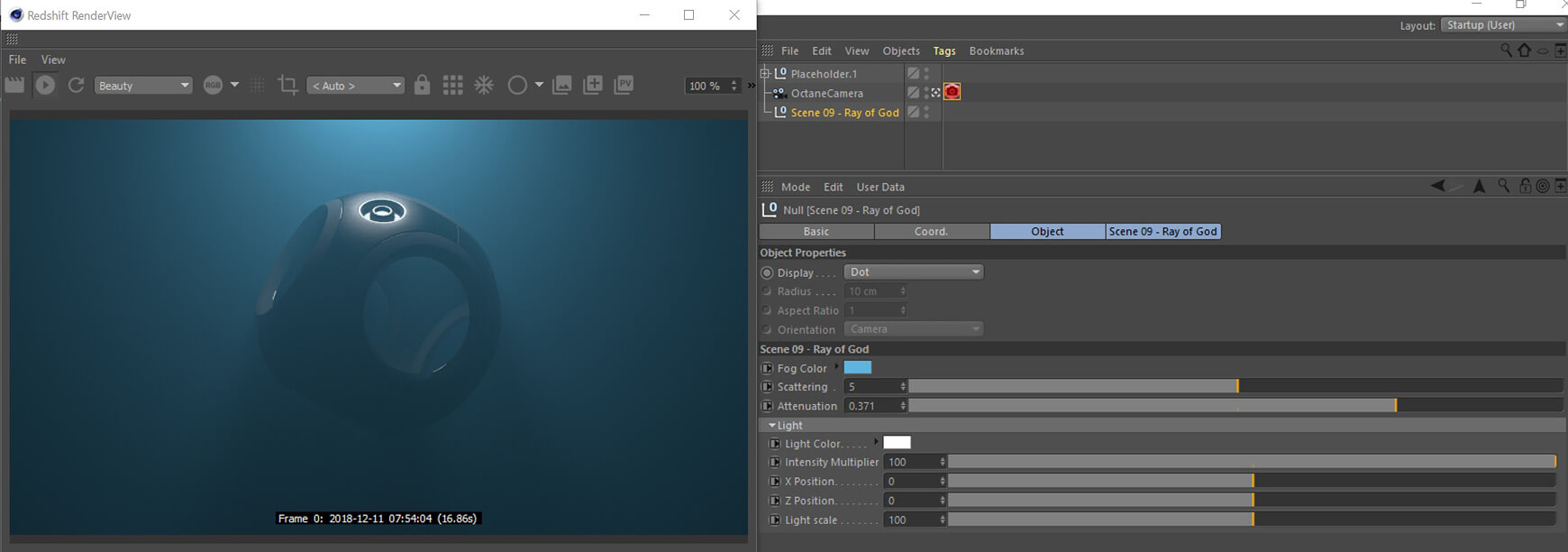Open the Display Dot dropdown
Screen dimensions: 1568x552
tap(914, 272)
